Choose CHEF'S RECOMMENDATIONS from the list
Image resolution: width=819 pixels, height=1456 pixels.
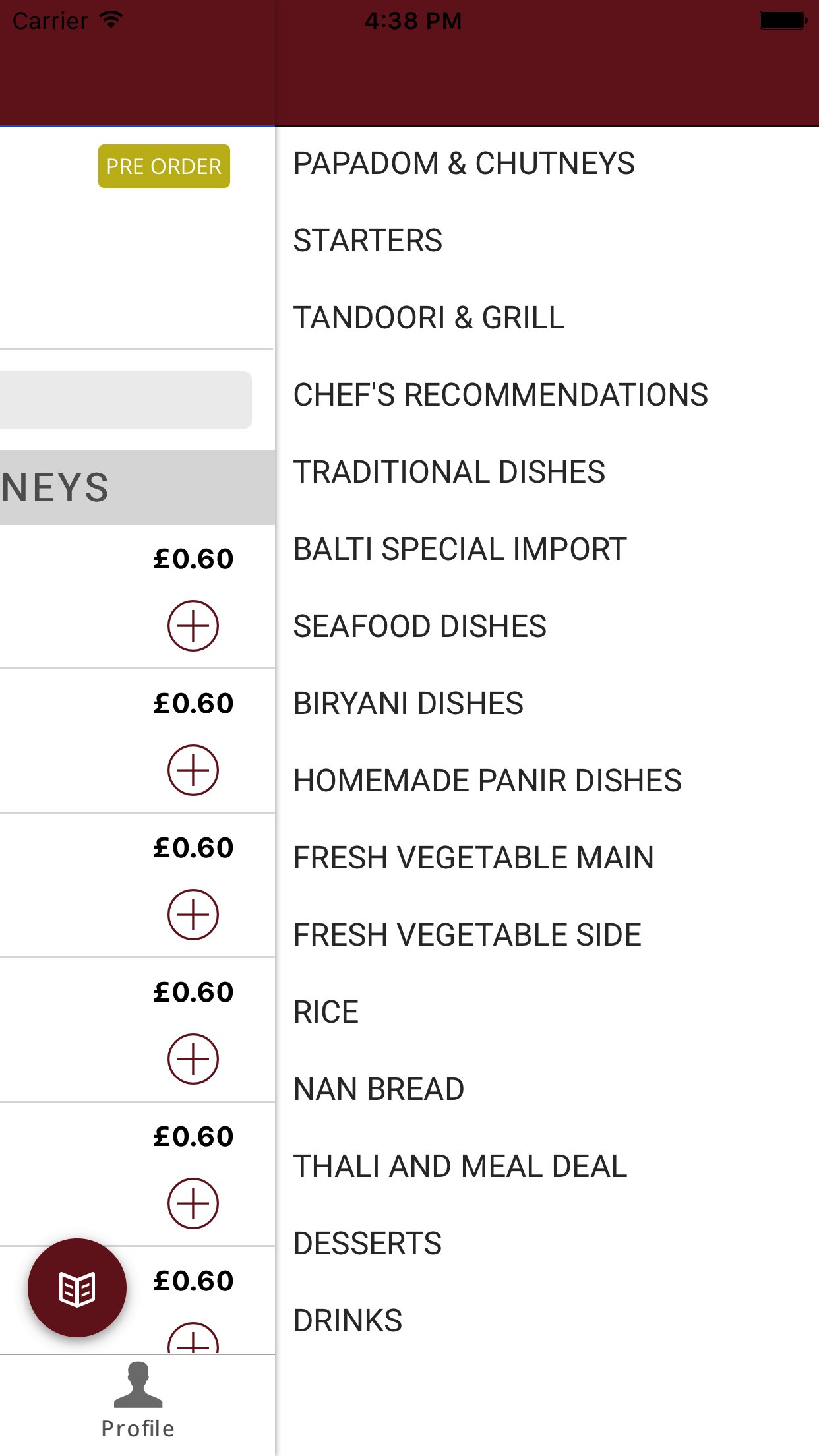[501, 395]
